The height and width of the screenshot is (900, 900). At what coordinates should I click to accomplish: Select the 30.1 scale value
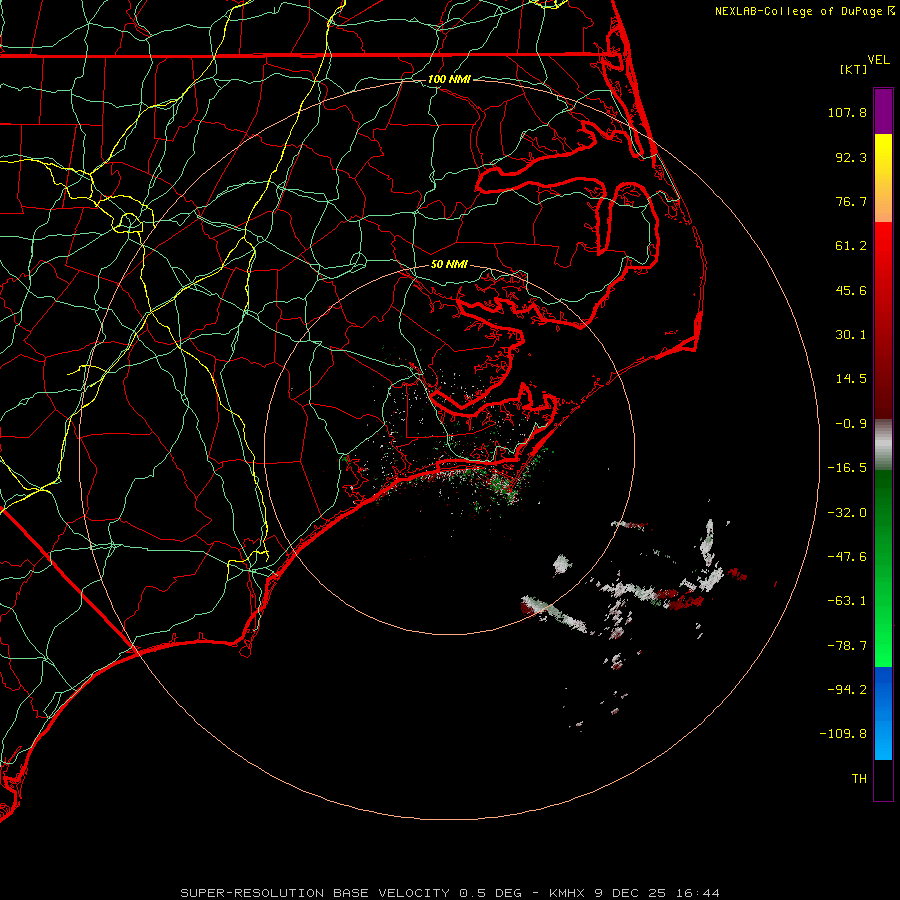[x=851, y=335]
